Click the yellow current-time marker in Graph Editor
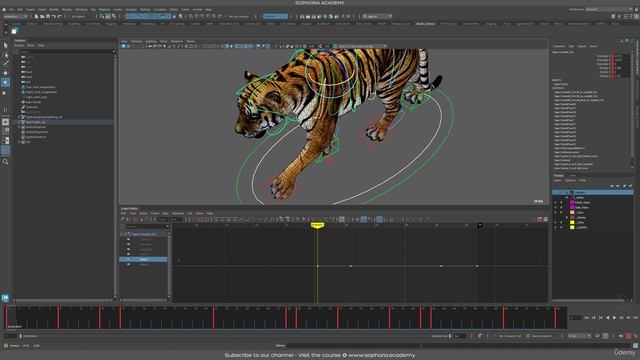 coord(317,225)
